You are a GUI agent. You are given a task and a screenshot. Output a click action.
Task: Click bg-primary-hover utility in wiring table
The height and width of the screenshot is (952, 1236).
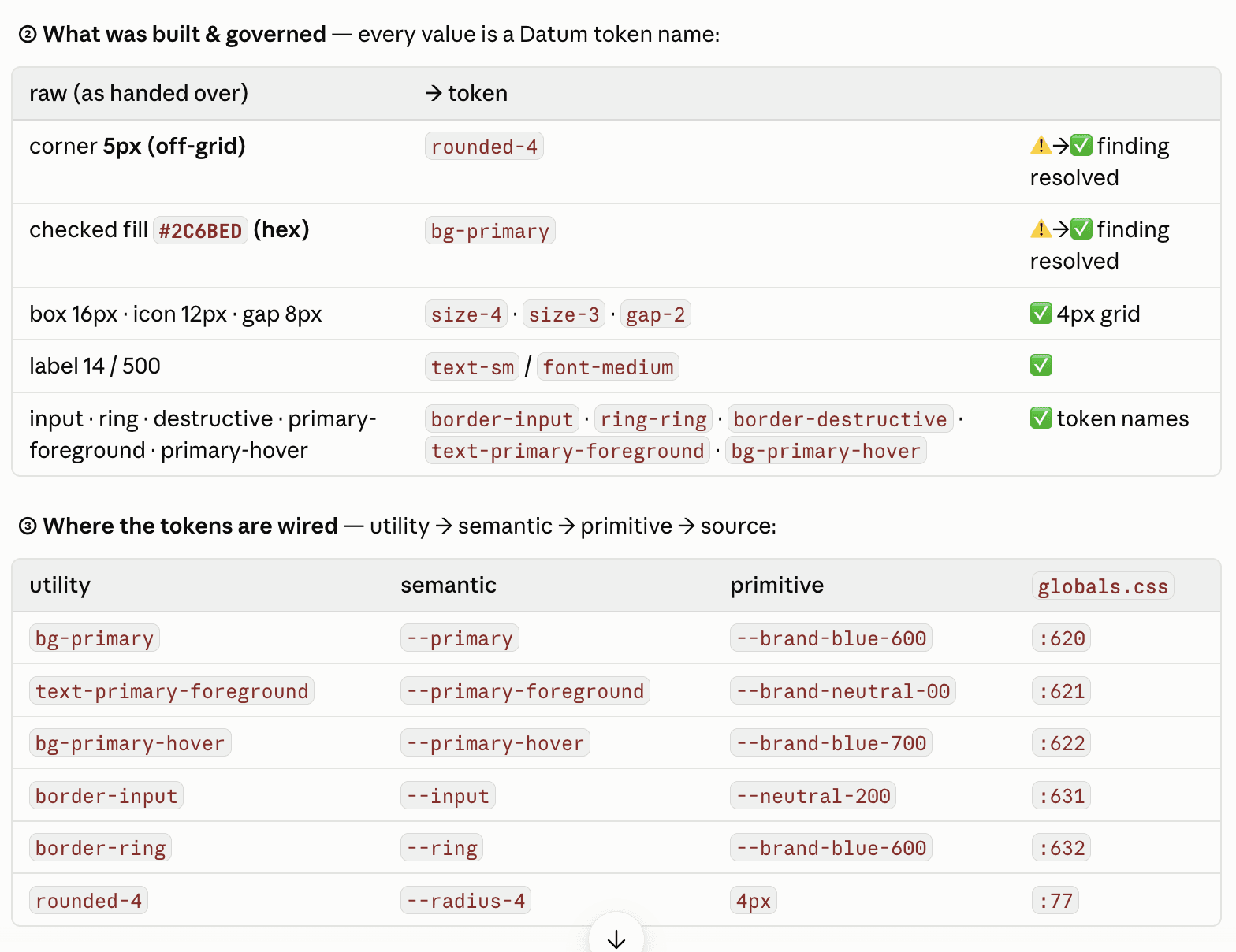click(x=130, y=743)
